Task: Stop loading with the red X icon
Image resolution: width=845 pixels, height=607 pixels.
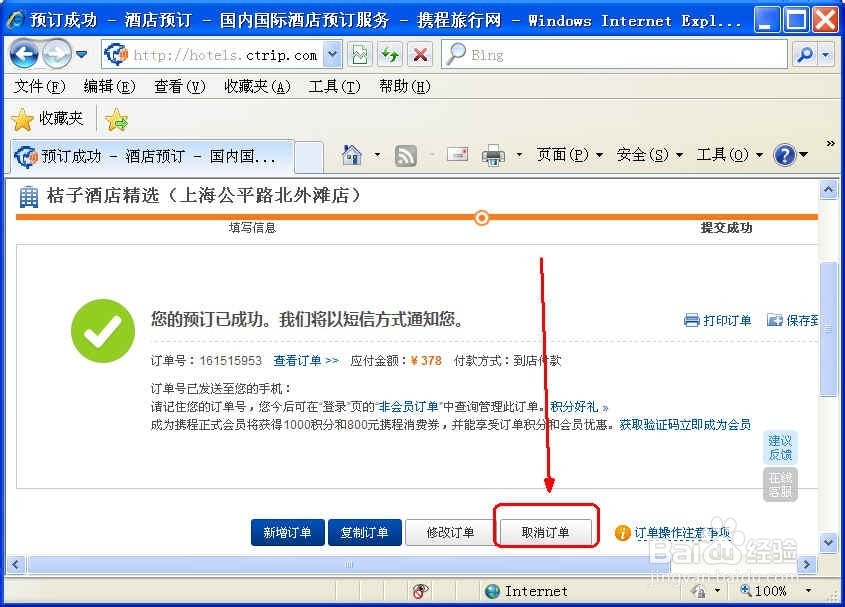Action: [420, 55]
